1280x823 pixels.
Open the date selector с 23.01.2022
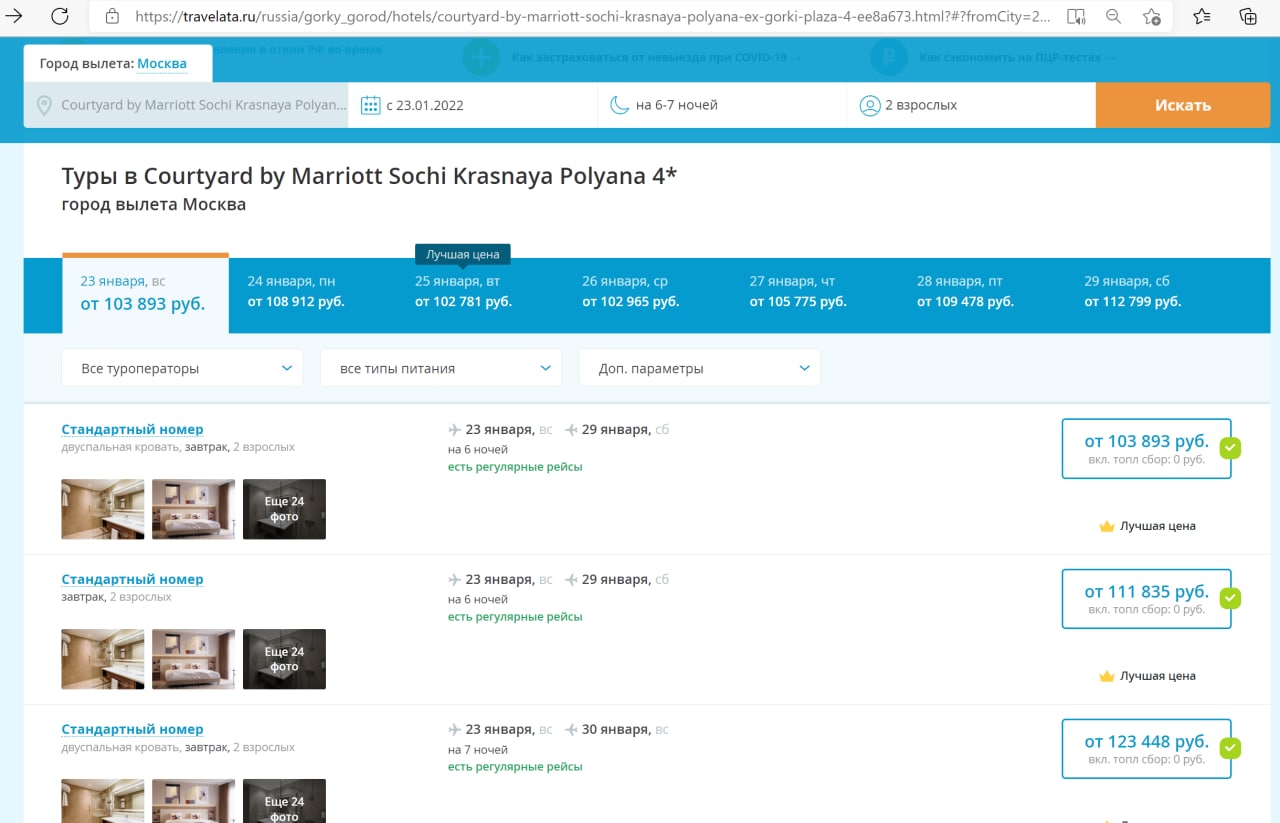pos(473,105)
